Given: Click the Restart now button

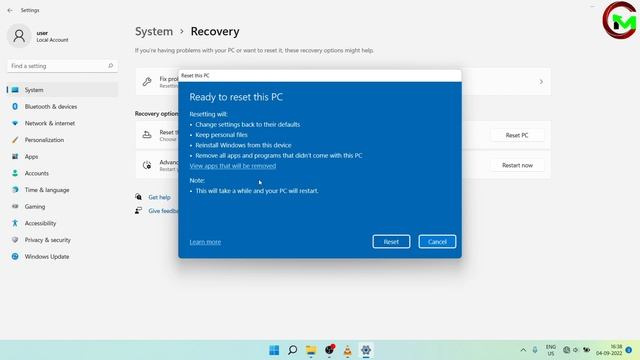Looking at the screenshot, I should coord(517,165).
